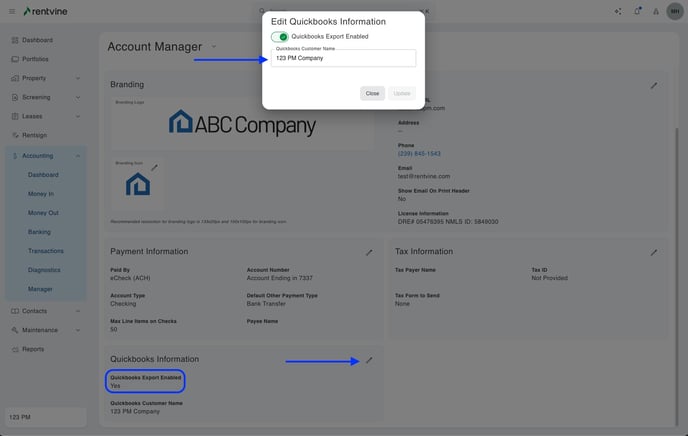Click the AI sparkle icon in header
The height and width of the screenshot is (436, 688).
[x=617, y=11]
